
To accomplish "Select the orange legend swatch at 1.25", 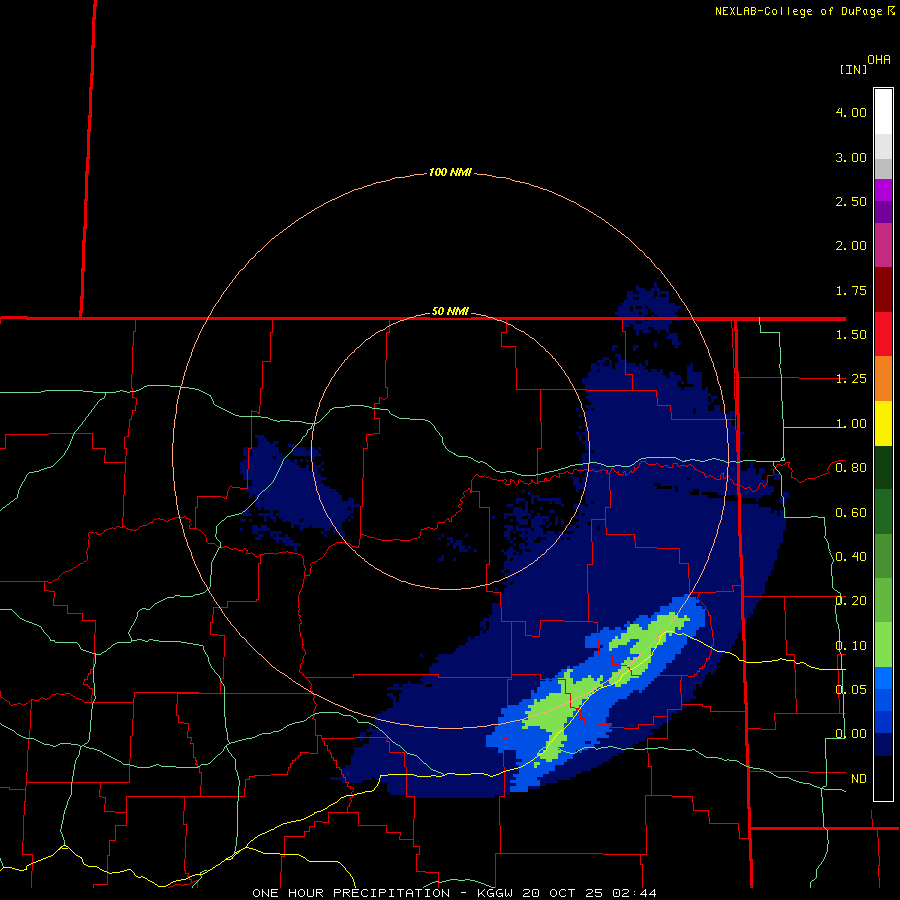I will click(x=883, y=379).
